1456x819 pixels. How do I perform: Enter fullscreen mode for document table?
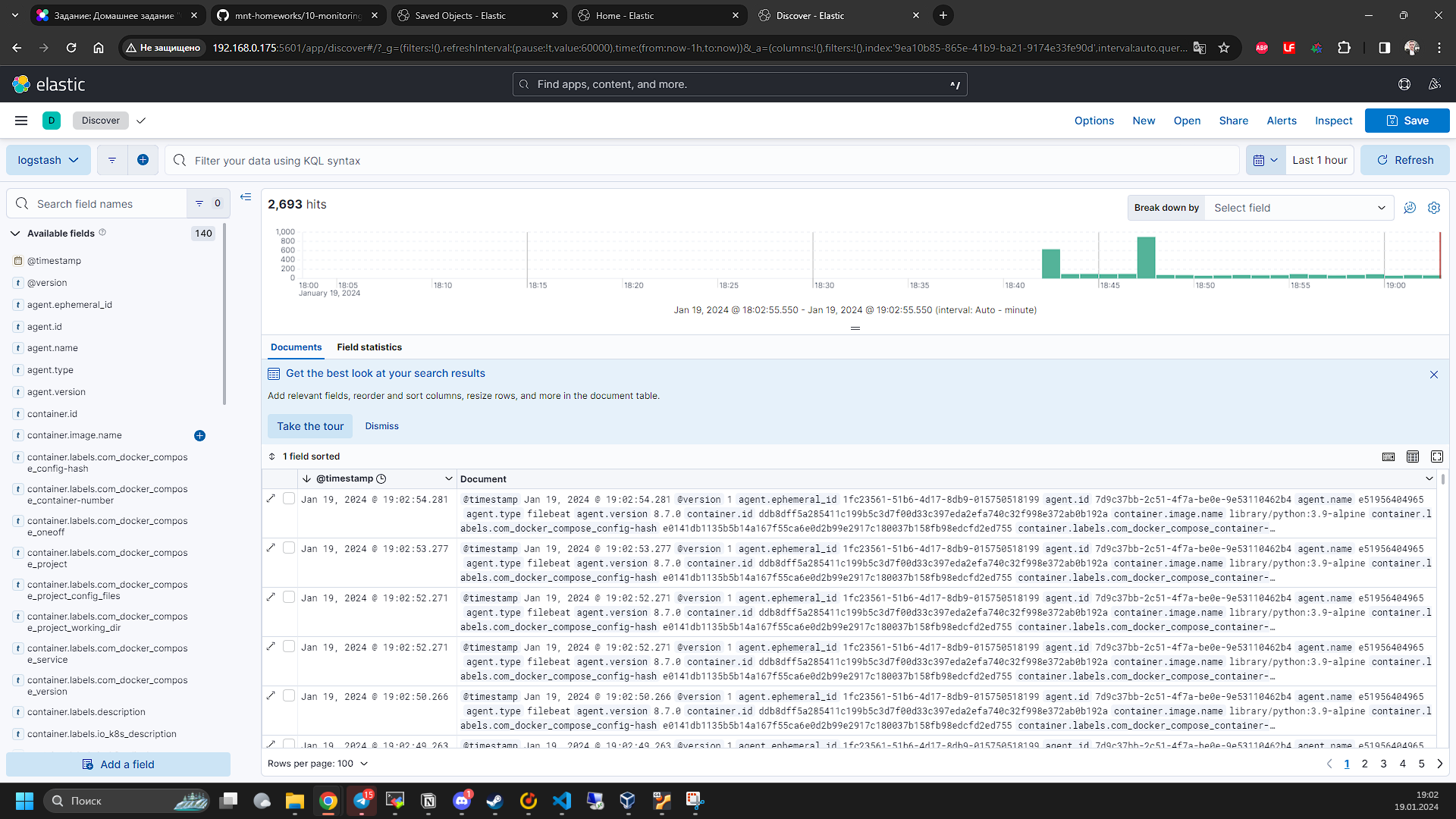point(1437,457)
